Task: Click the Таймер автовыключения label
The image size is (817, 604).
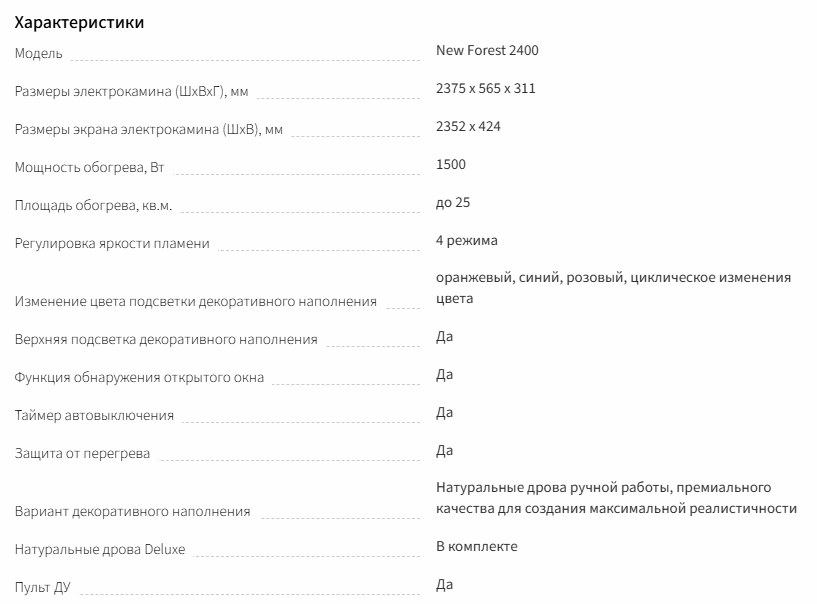Action: (94, 416)
